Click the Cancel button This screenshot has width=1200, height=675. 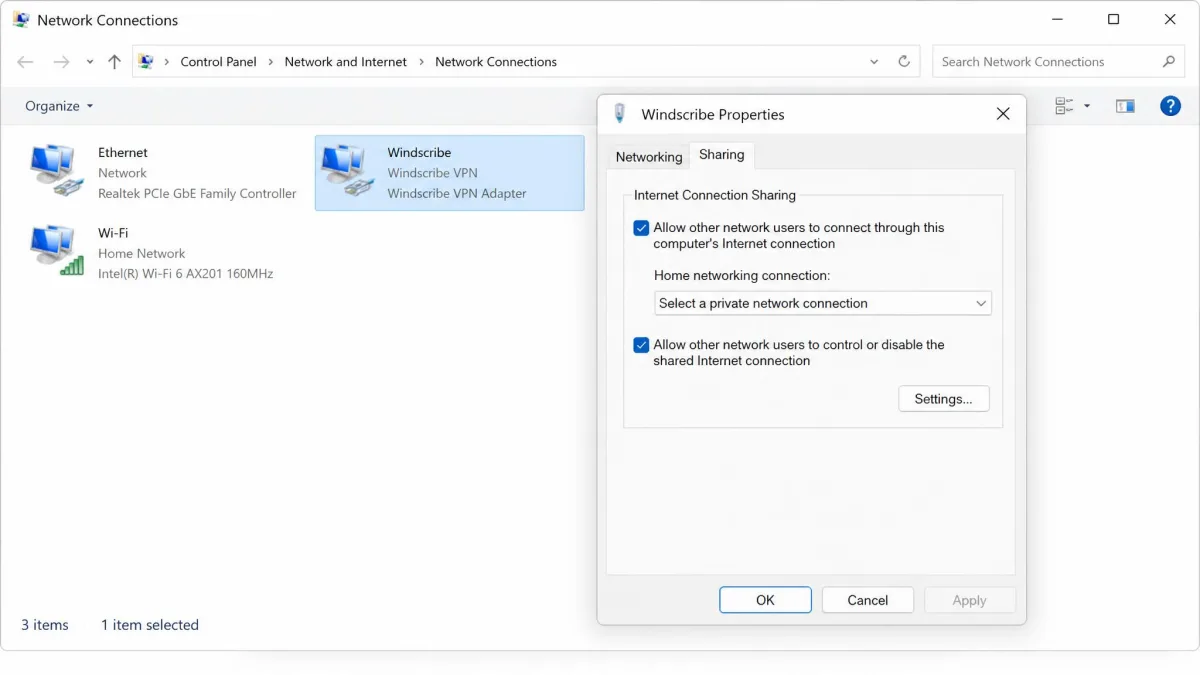(867, 600)
